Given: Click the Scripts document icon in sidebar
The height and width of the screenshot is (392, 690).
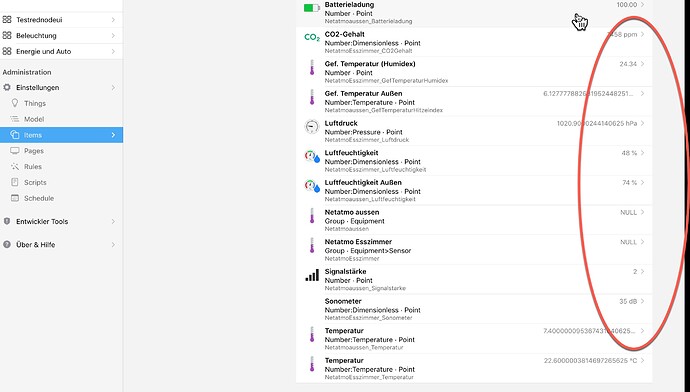Looking at the screenshot, I should coord(15,182).
